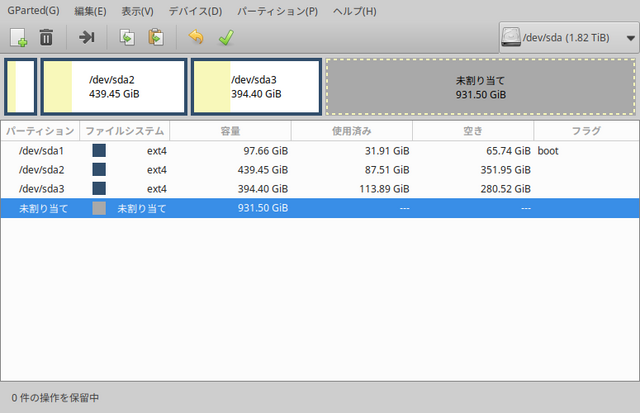The image size is (640, 413).
Task: Open the GParted(G) menu
Action: 33,11
